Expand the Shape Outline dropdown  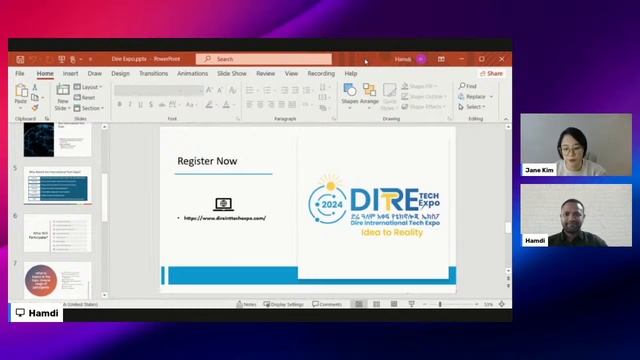tap(424, 96)
